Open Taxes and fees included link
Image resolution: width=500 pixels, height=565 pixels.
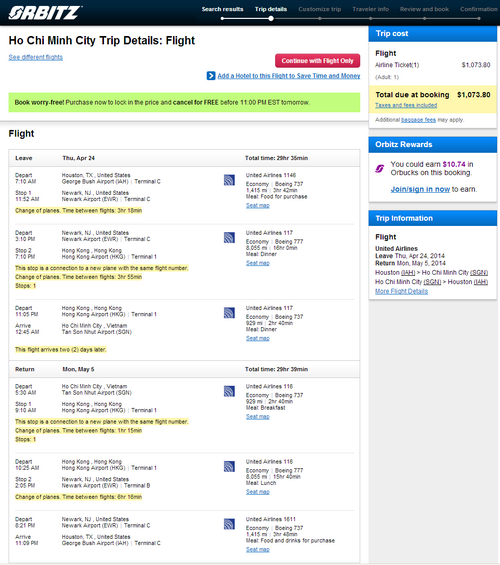[x=406, y=105]
